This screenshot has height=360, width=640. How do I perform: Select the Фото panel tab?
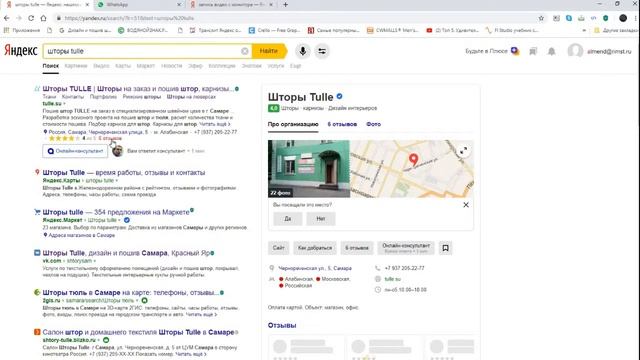point(373,124)
